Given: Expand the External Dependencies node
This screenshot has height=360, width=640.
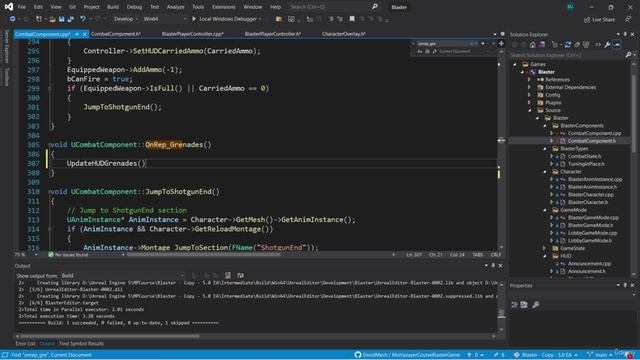Looking at the screenshot, I should click(x=530, y=87).
